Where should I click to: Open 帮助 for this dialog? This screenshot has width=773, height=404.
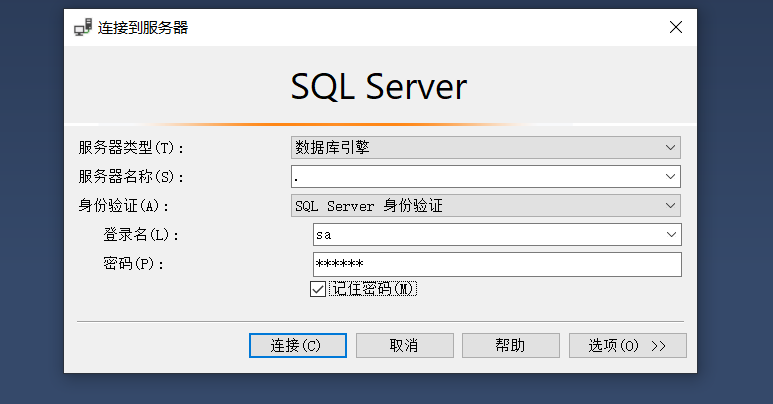click(511, 345)
